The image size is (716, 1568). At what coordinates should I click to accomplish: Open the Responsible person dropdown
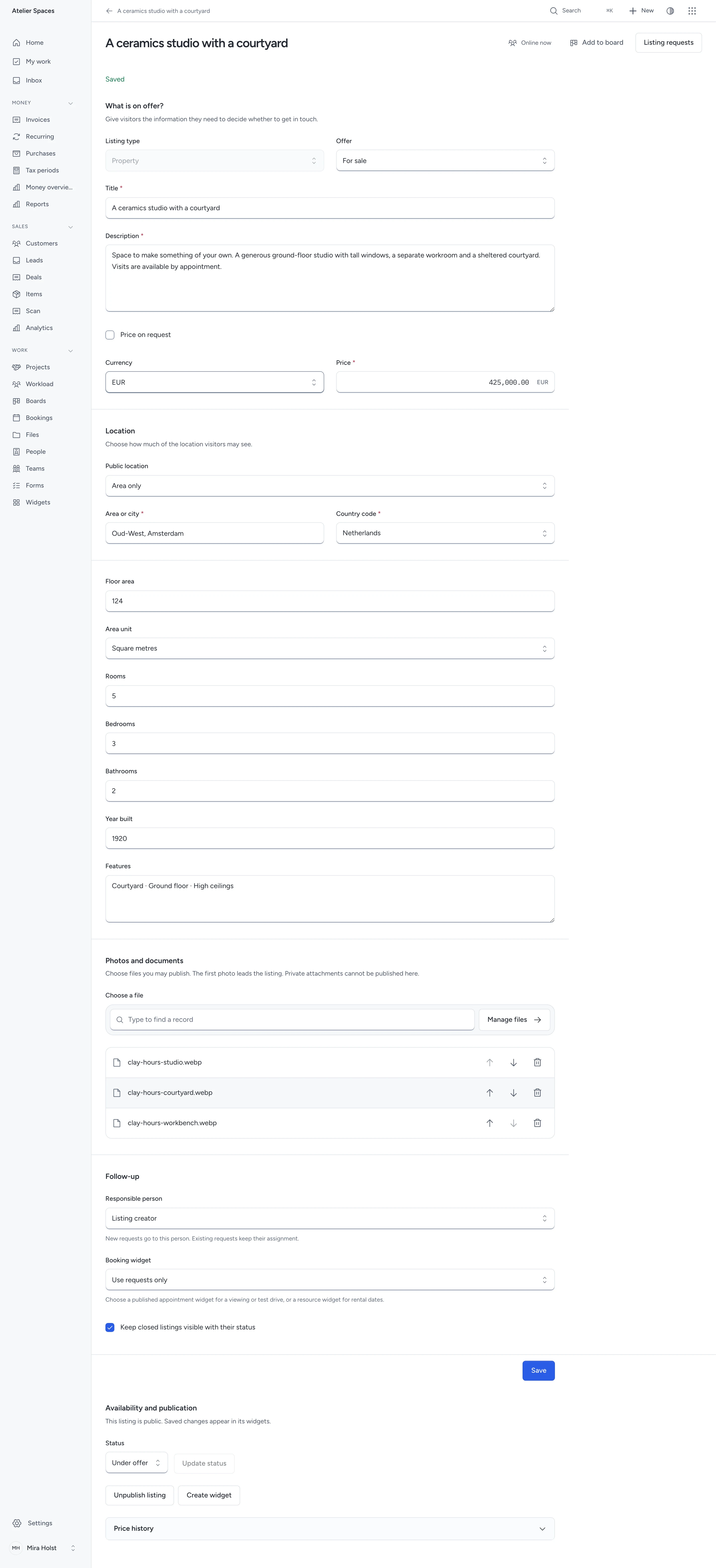tap(330, 1218)
